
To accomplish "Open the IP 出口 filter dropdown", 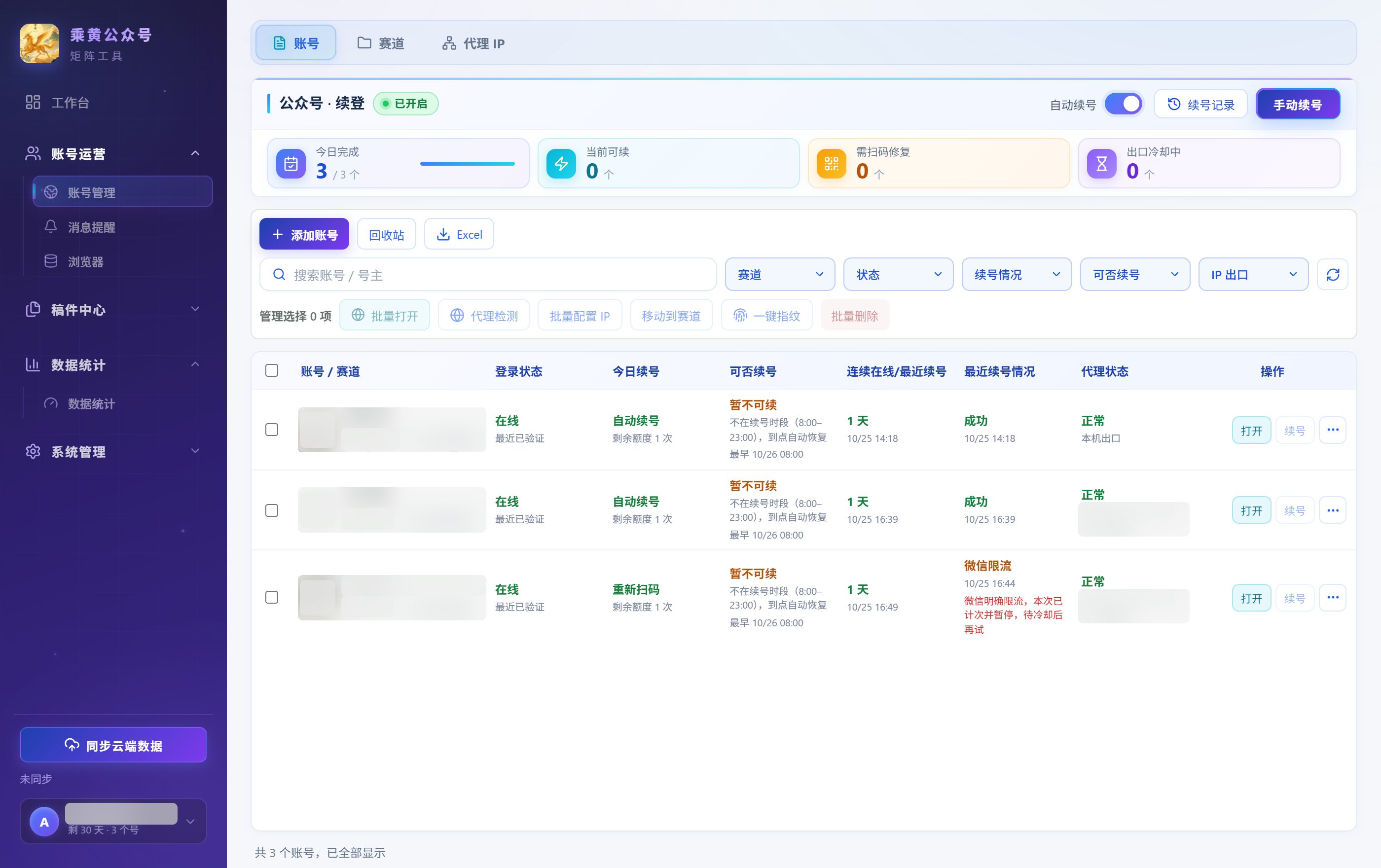I will click(x=1254, y=275).
